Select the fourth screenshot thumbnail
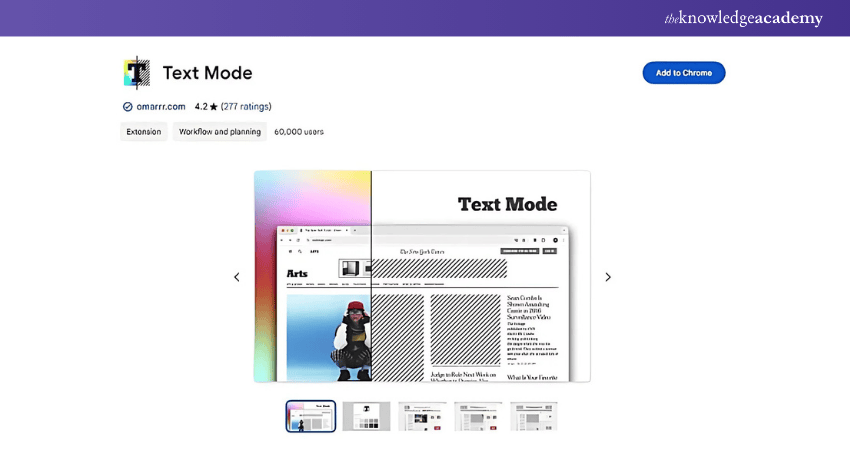Screen dimensions: 850x450 [x=478, y=416]
